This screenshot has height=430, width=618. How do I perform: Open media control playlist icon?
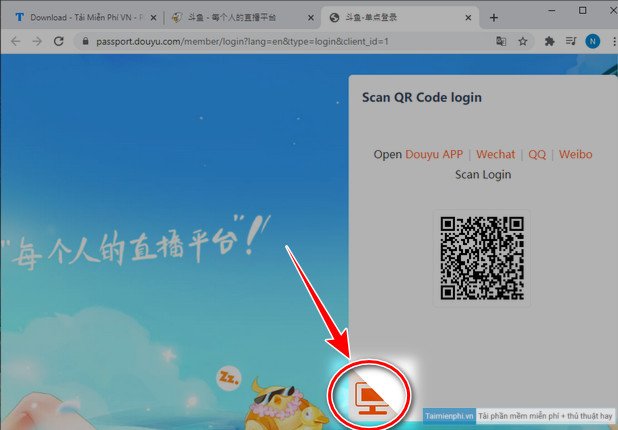tap(571, 41)
